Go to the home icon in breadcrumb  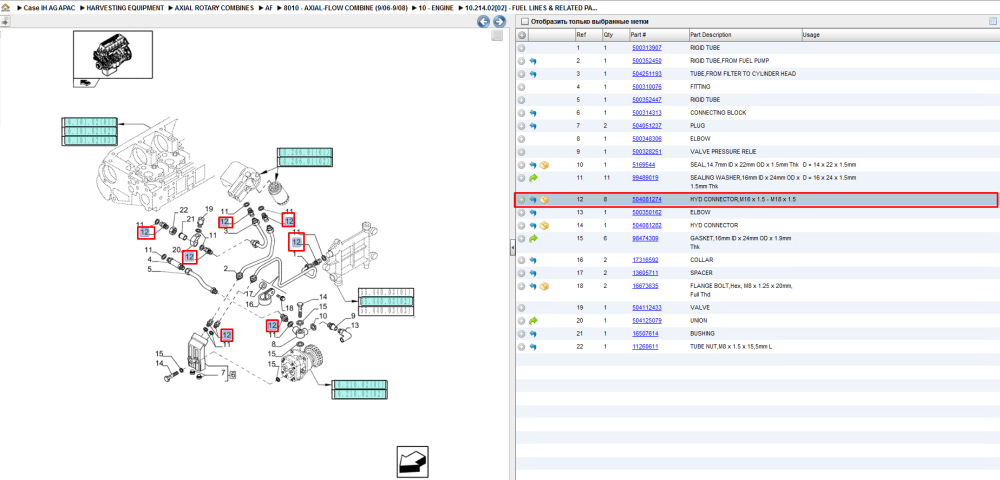pos(5,8)
